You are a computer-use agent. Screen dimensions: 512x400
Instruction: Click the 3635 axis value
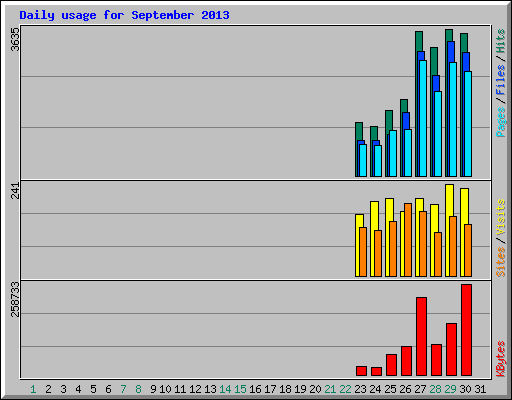click(x=15, y=39)
